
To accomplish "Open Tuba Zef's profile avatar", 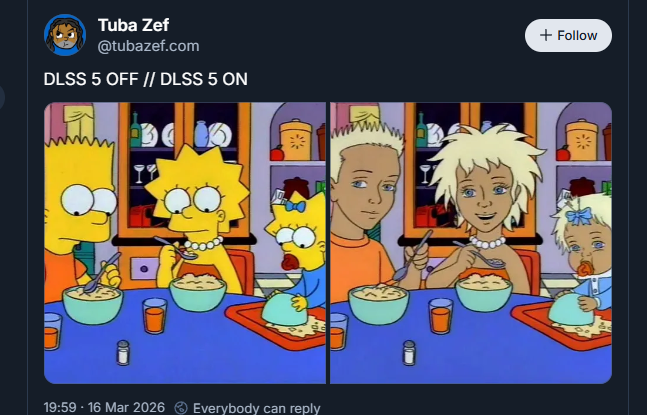I will (65, 35).
